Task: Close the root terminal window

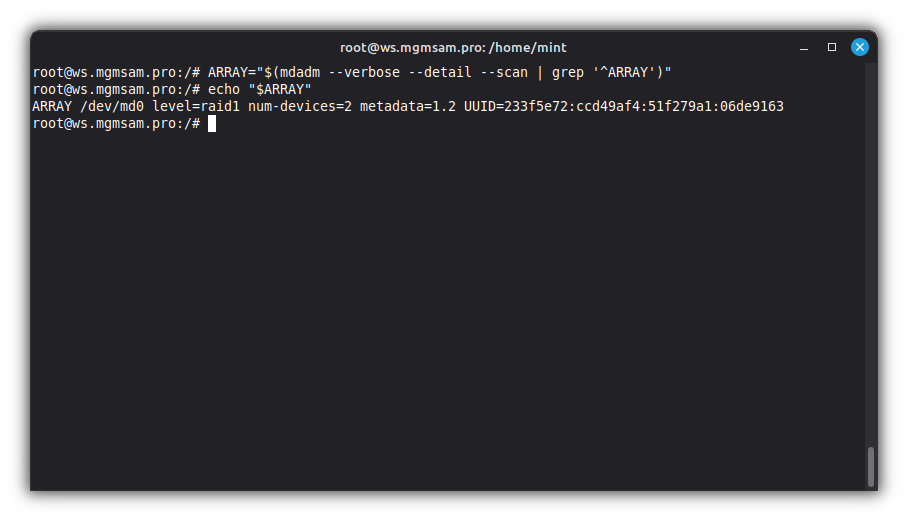Action: pyautogui.click(x=859, y=47)
